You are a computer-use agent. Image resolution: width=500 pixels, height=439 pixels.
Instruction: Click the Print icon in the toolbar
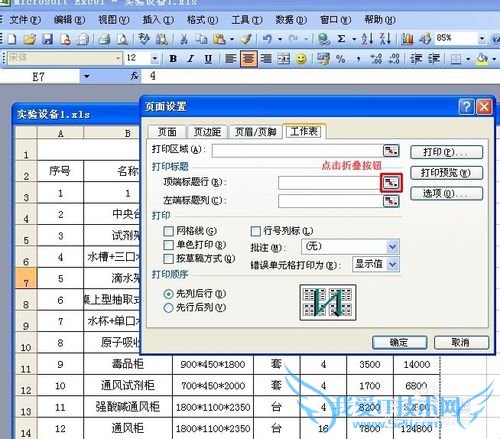104,39
